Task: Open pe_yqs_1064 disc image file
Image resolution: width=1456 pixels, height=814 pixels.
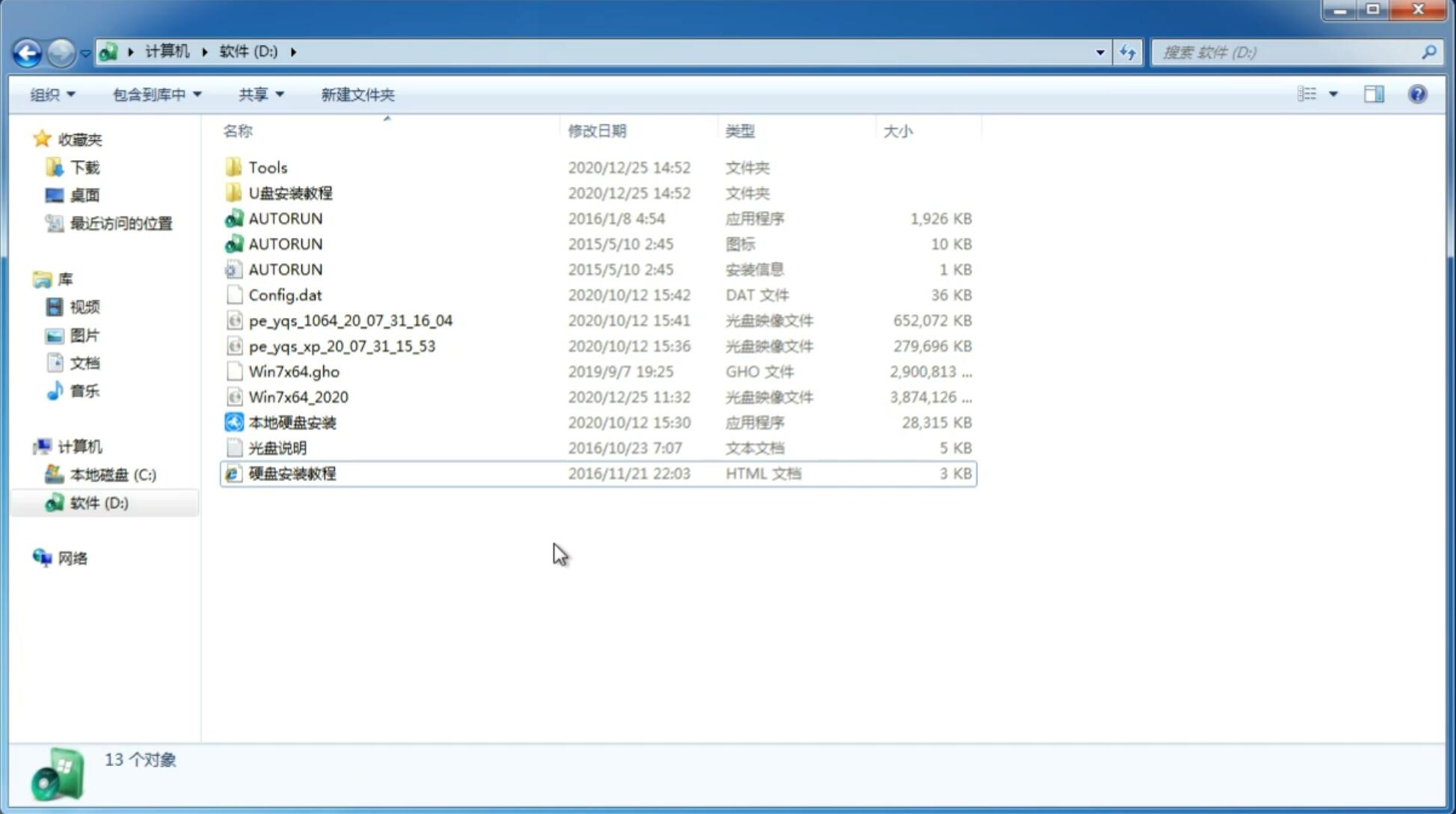Action: (350, 320)
